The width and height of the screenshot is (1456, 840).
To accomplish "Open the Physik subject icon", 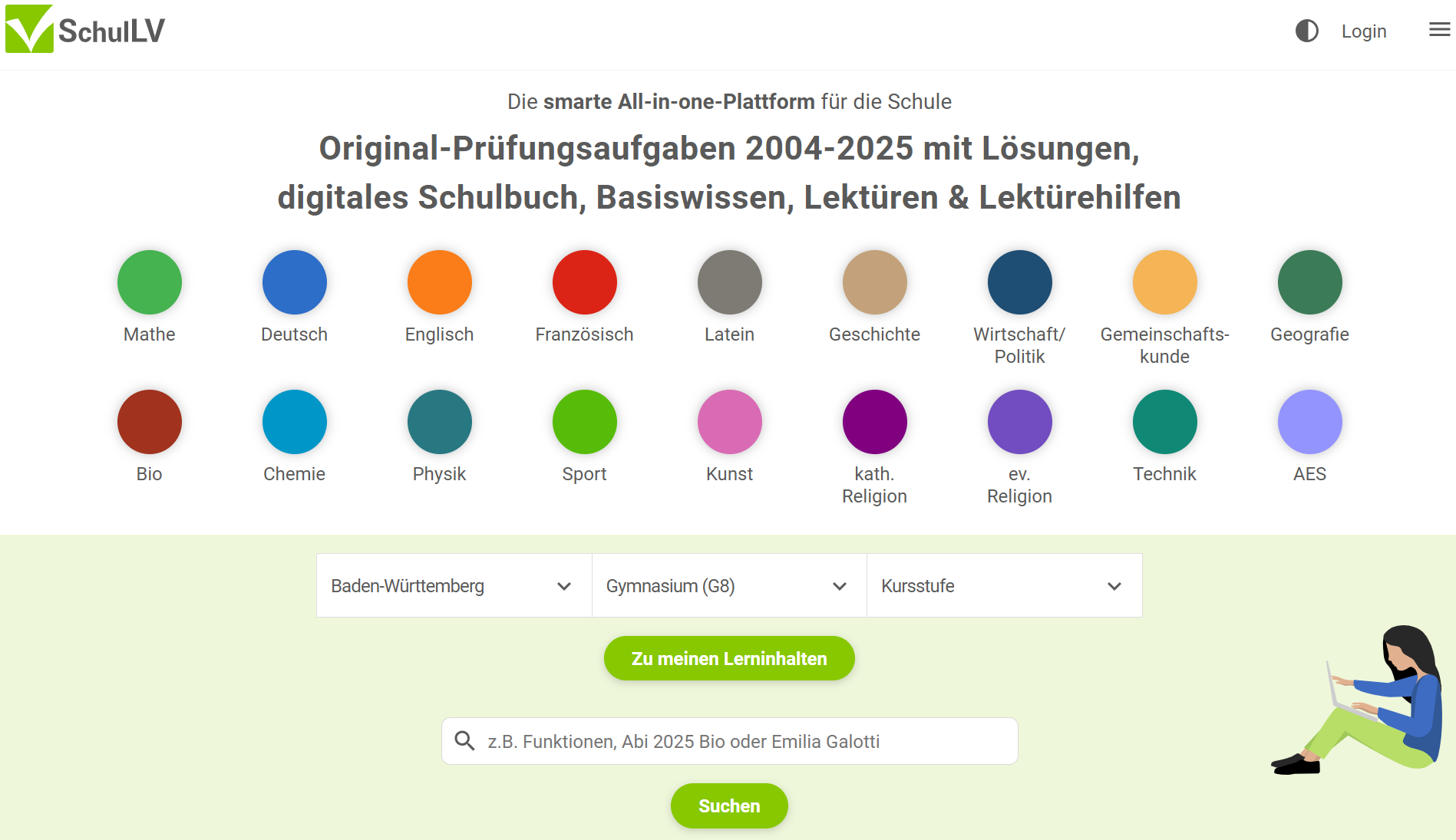I will (439, 421).
